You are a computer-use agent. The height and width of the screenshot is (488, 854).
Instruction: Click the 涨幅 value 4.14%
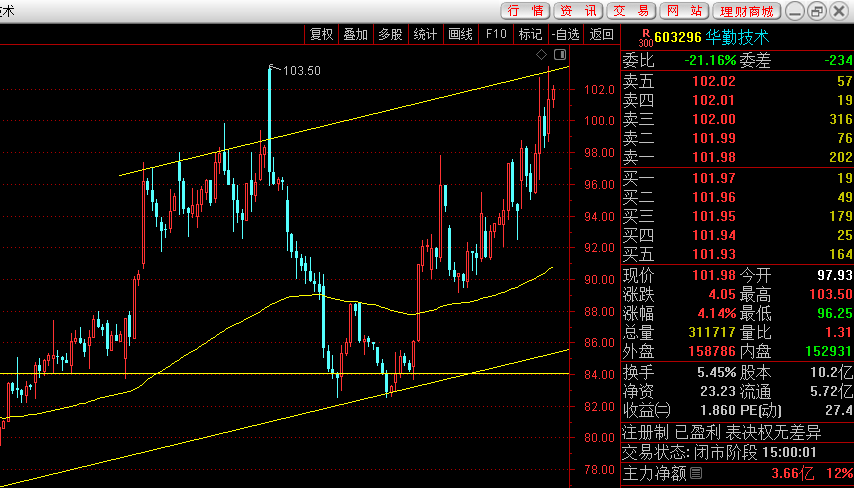pos(717,314)
